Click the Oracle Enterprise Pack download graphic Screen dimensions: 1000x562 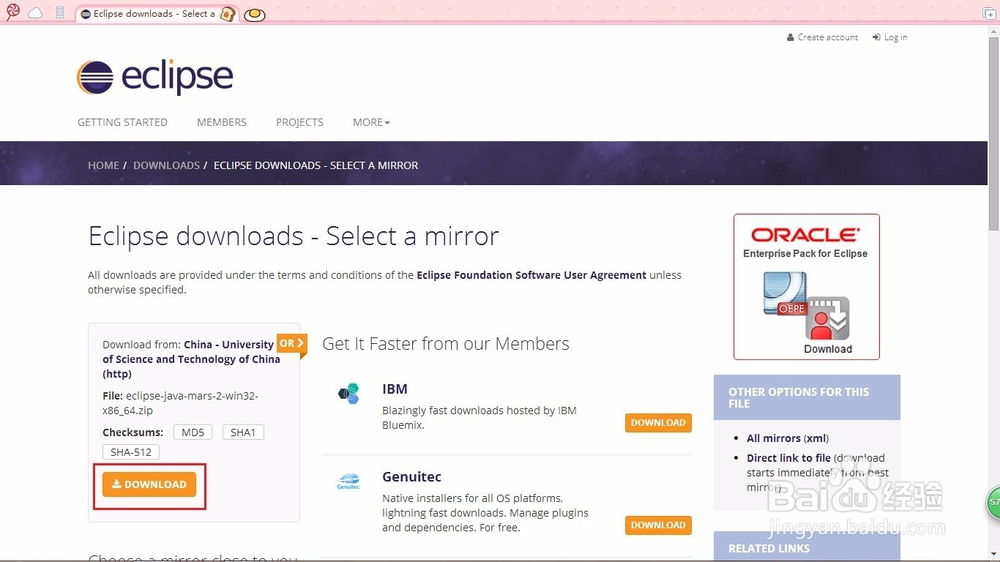click(x=806, y=286)
